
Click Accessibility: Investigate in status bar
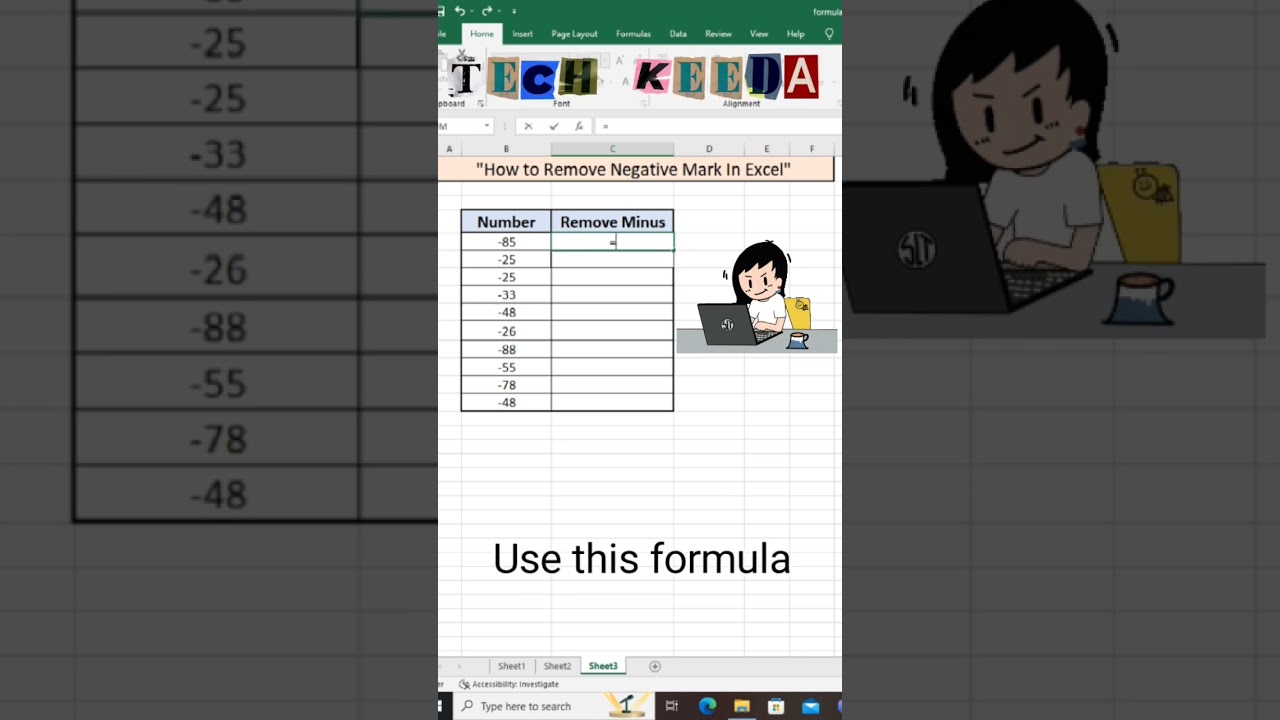coord(509,684)
